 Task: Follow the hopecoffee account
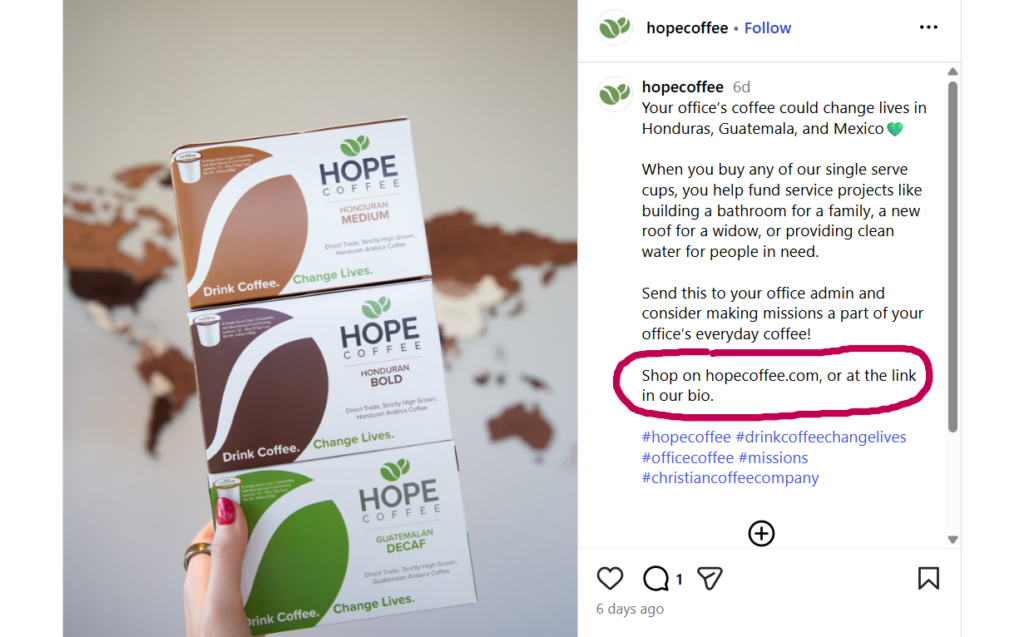[767, 28]
